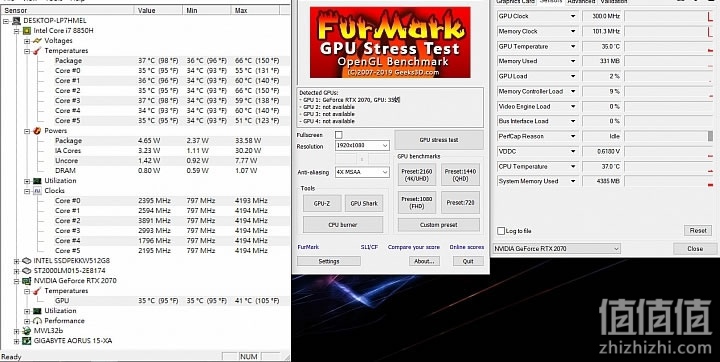
Task: Switch to the Validation tab
Action: (613, 2)
